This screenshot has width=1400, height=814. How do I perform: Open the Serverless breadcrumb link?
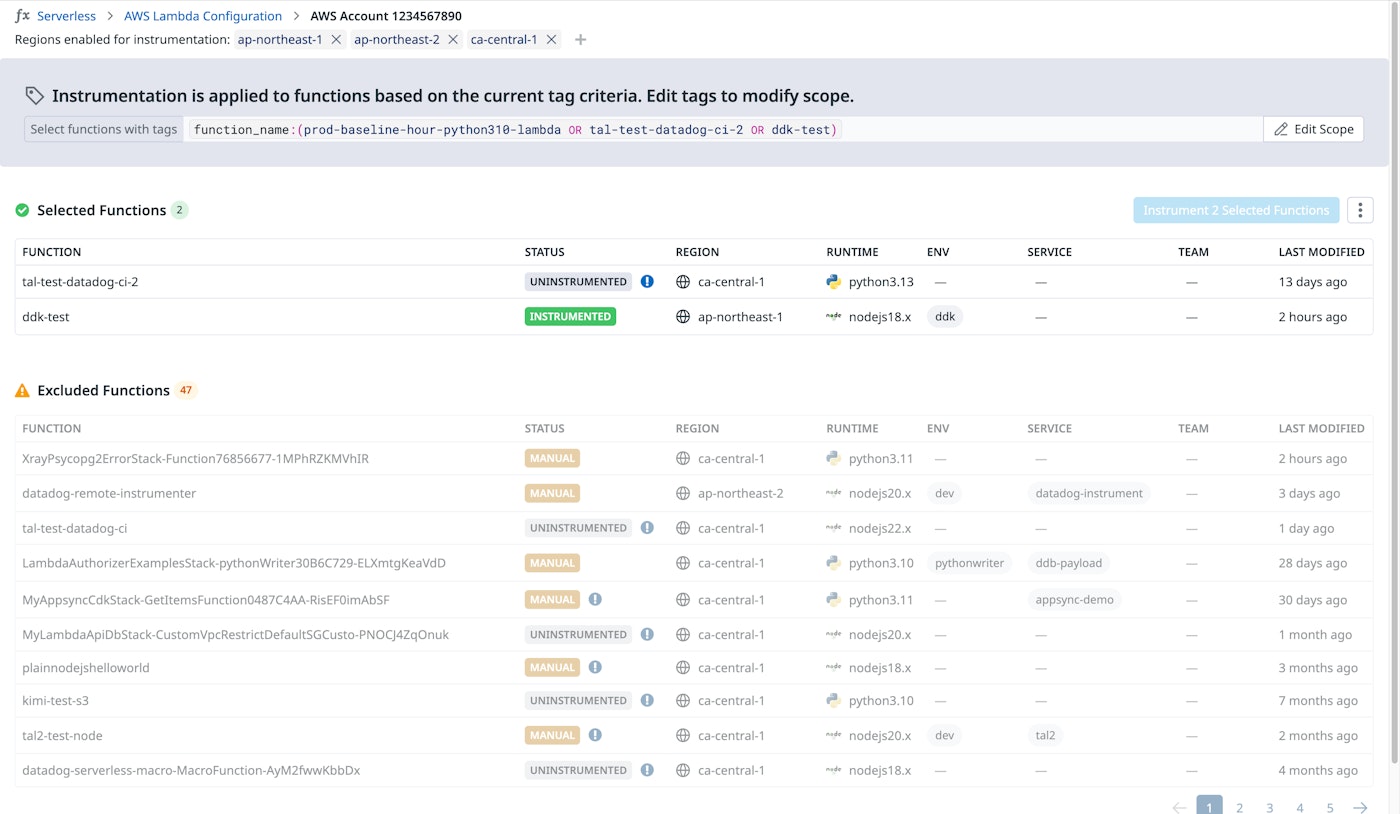pos(66,16)
